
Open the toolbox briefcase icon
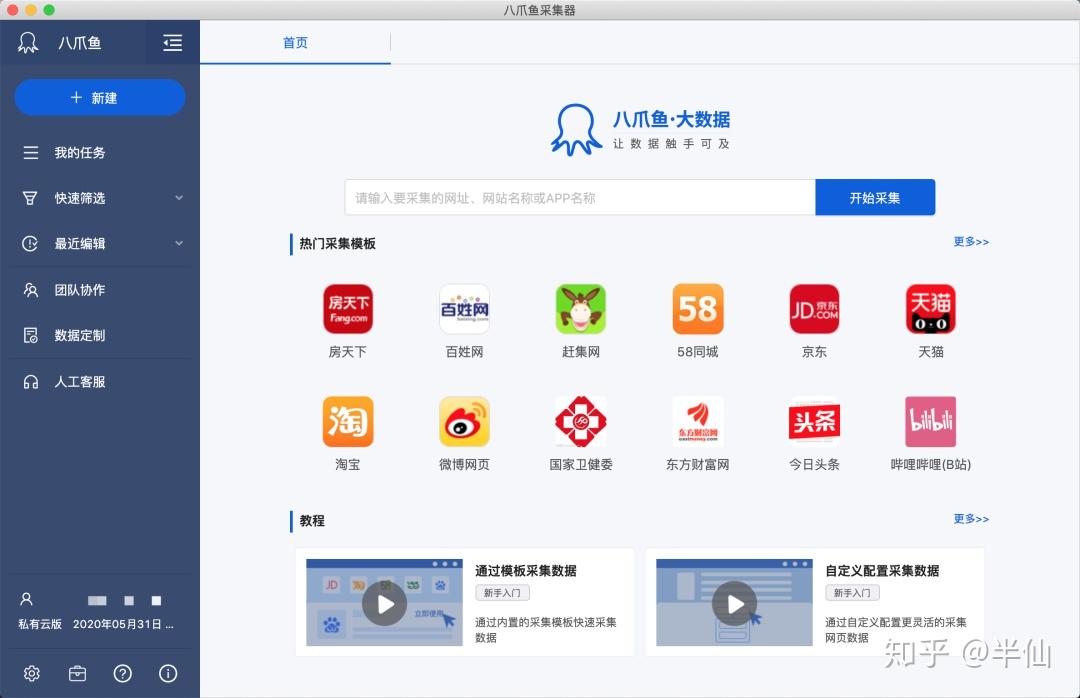point(78,673)
